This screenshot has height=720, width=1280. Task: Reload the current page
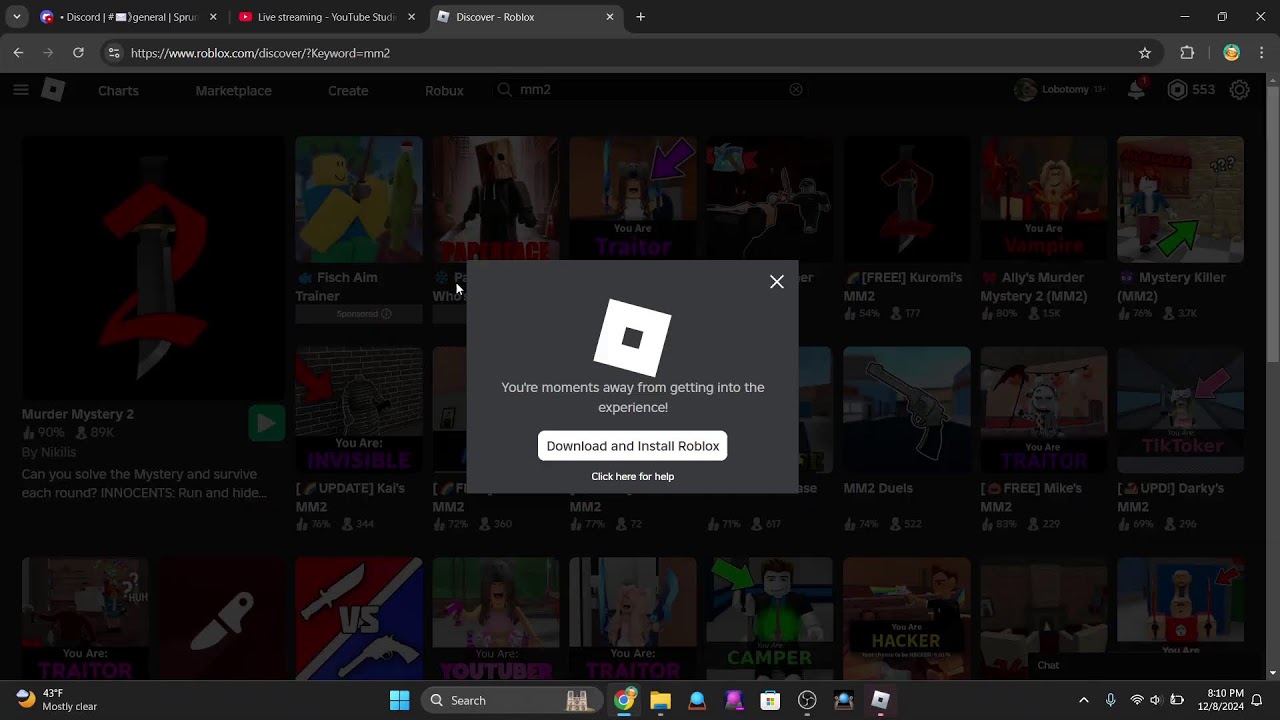click(x=78, y=53)
